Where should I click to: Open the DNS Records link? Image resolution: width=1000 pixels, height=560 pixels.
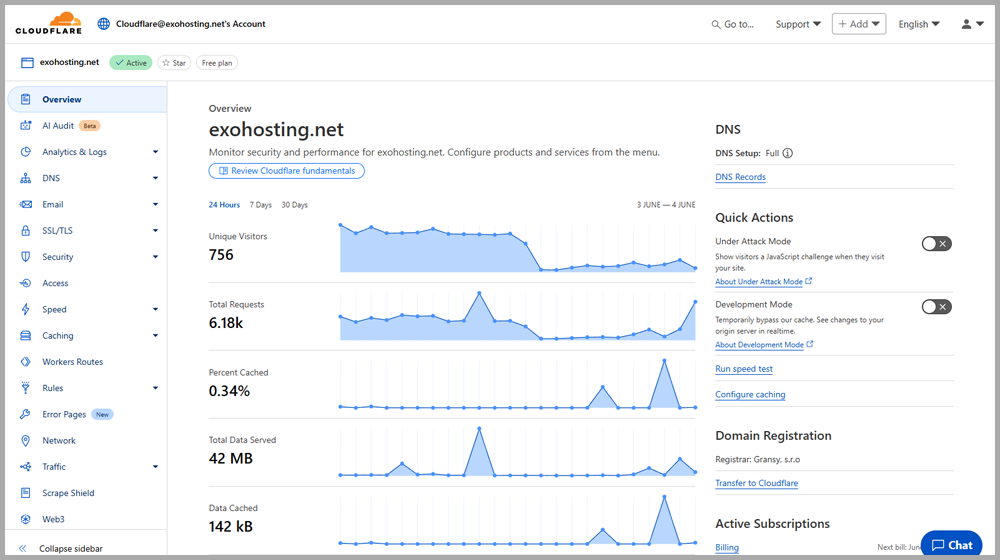[740, 177]
